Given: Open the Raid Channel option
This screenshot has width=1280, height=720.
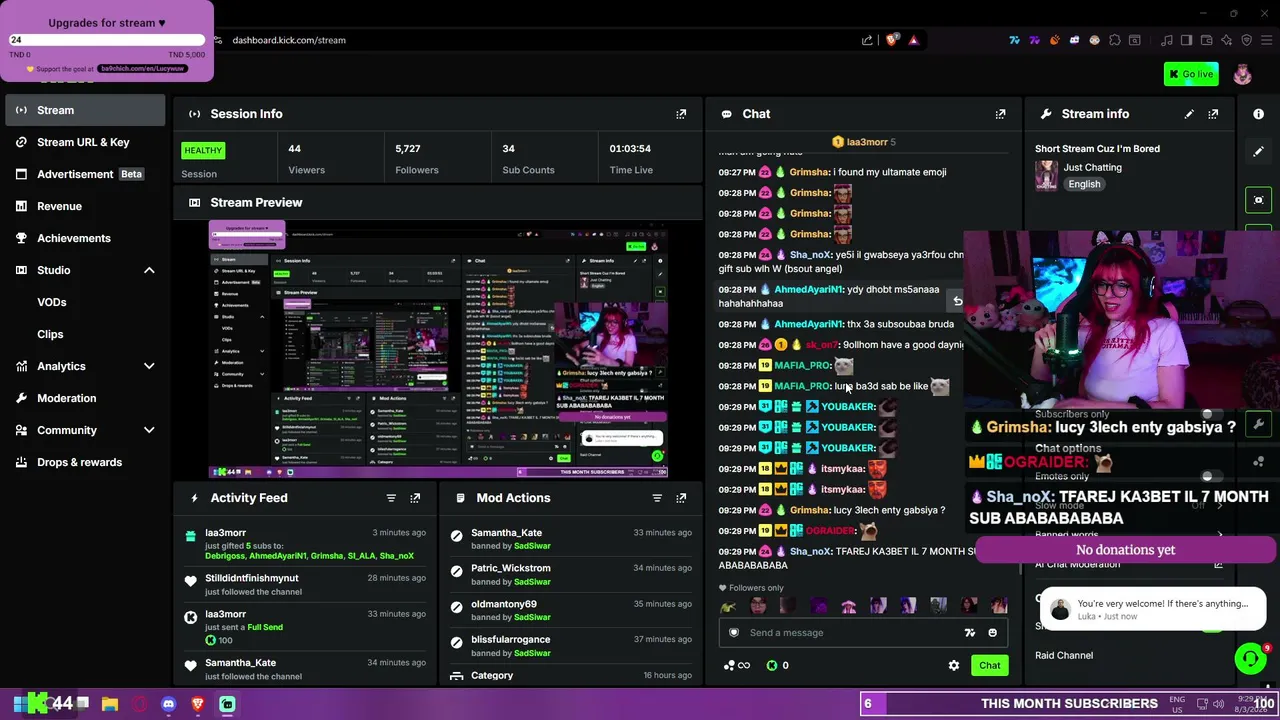Looking at the screenshot, I should pos(1064,656).
